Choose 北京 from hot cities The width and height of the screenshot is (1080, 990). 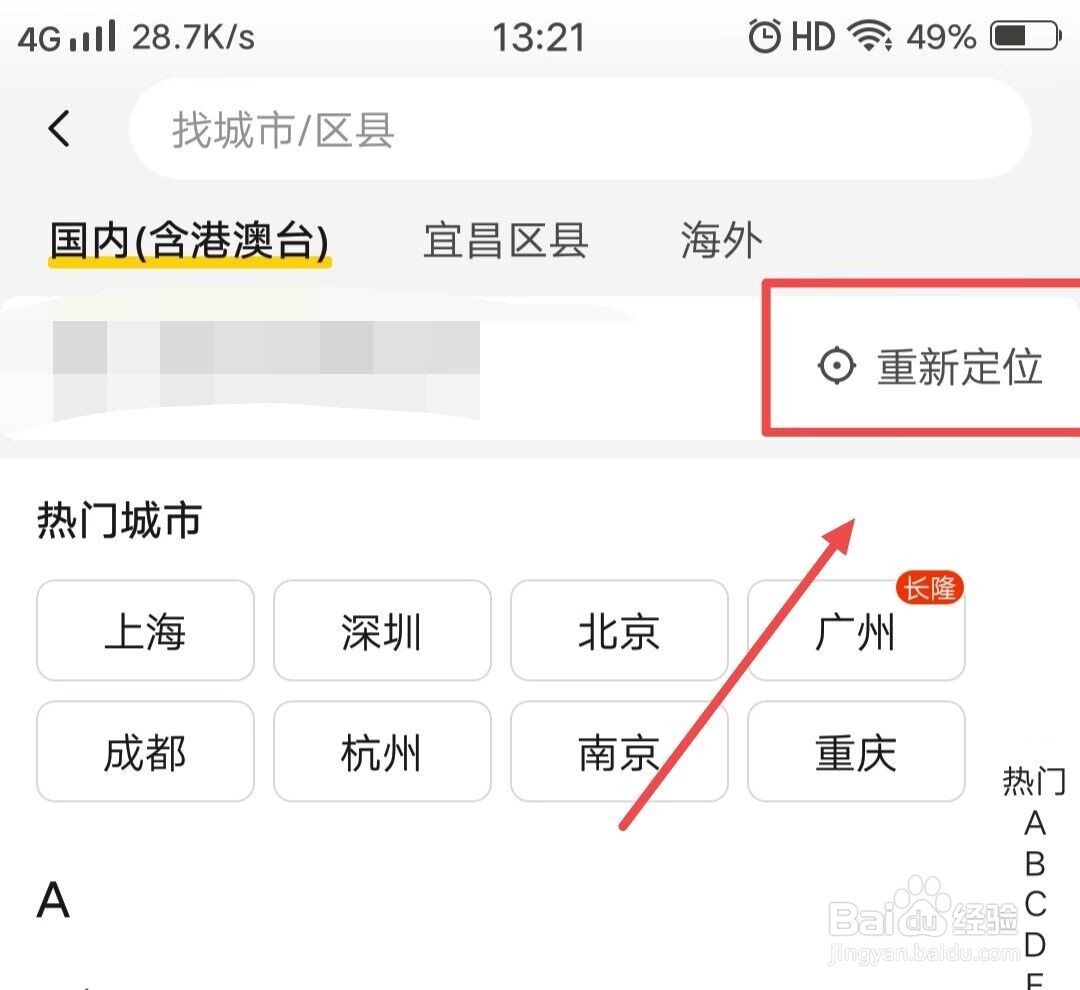pyautogui.click(x=619, y=630)
